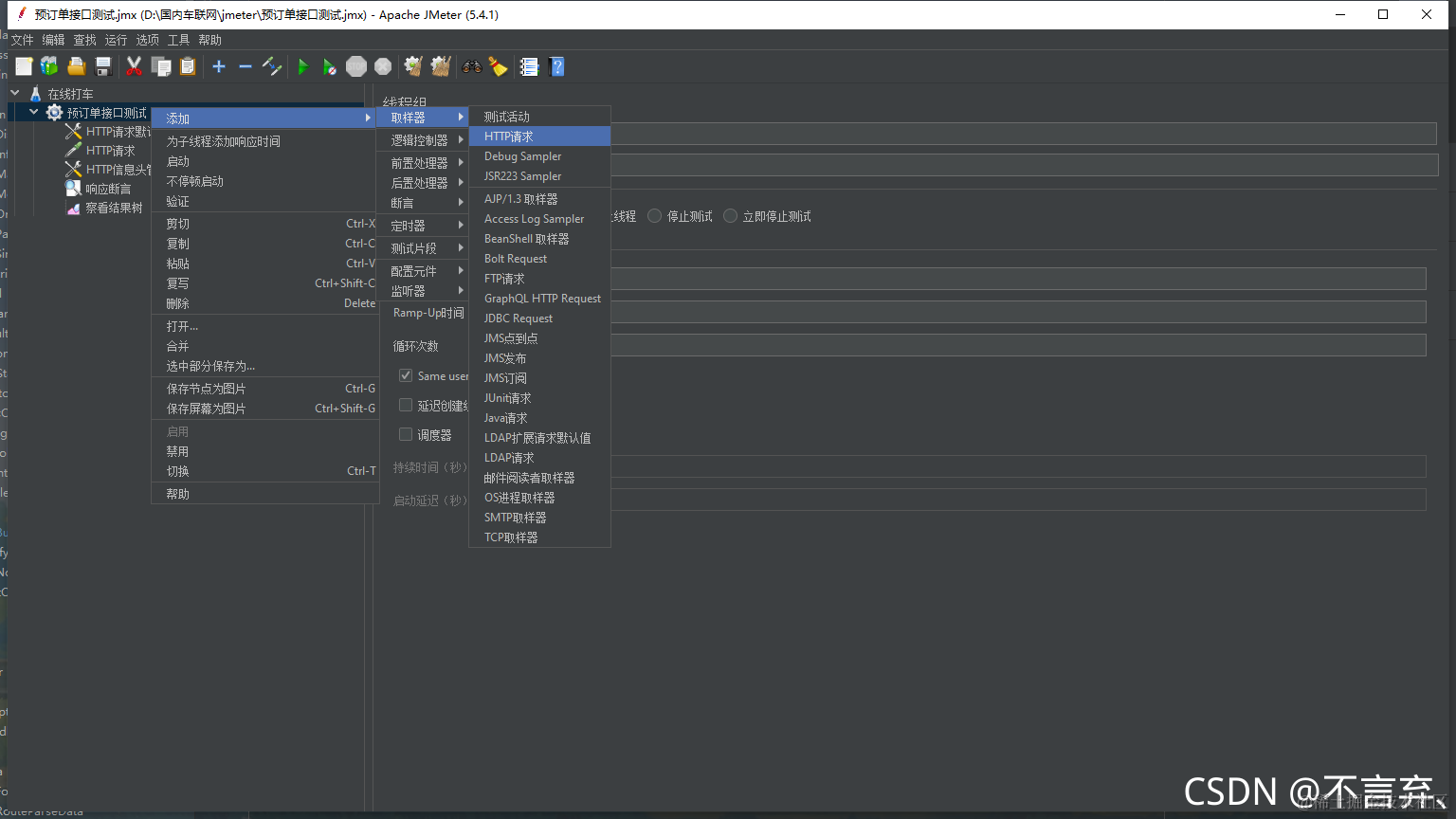Click 不停顿启动 in context menu
The width and height of the screenshot is (1456, 819).
(x=265, y=181)
